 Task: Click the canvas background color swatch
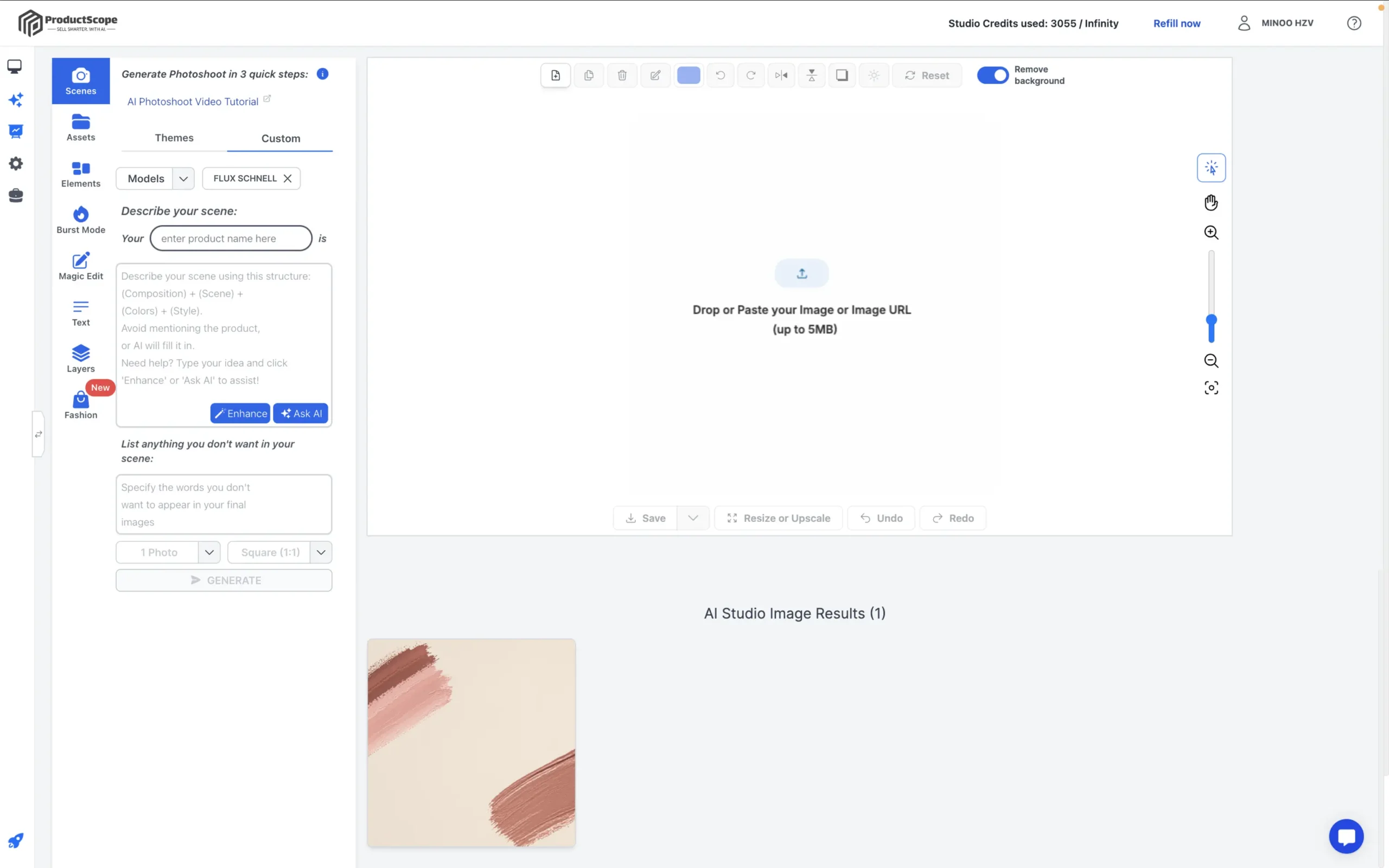[688, 75]
